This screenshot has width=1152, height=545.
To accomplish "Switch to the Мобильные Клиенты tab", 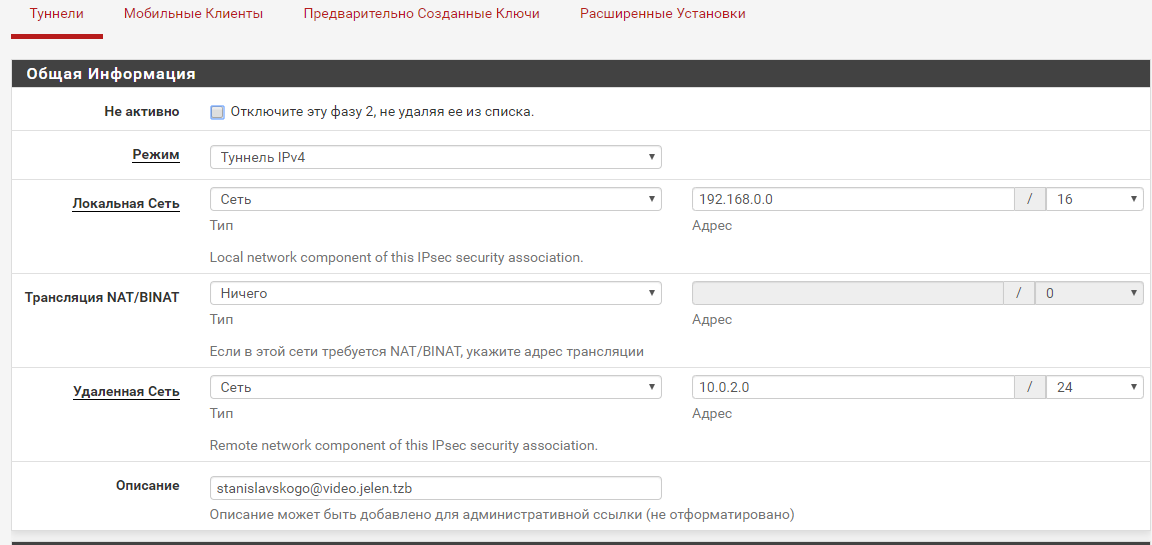I will pyautogui.click(x=193, y=14).
